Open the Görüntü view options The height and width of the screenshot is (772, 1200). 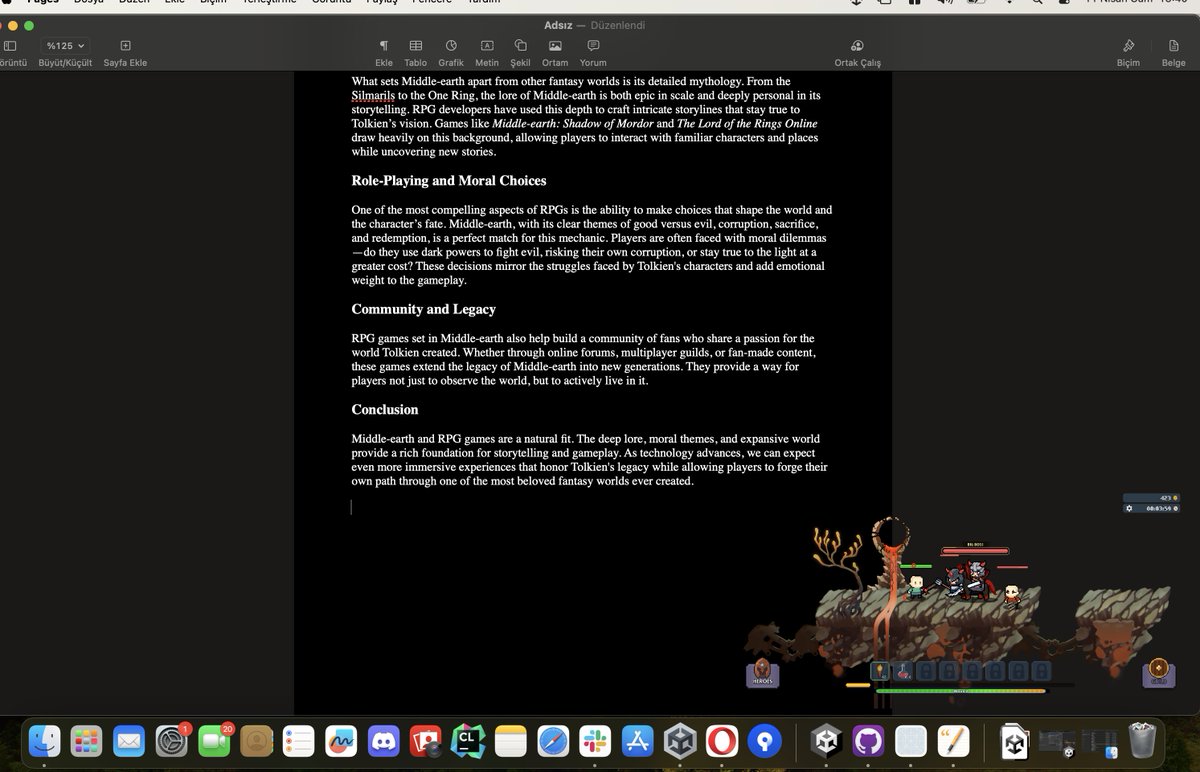pos(10,46)
